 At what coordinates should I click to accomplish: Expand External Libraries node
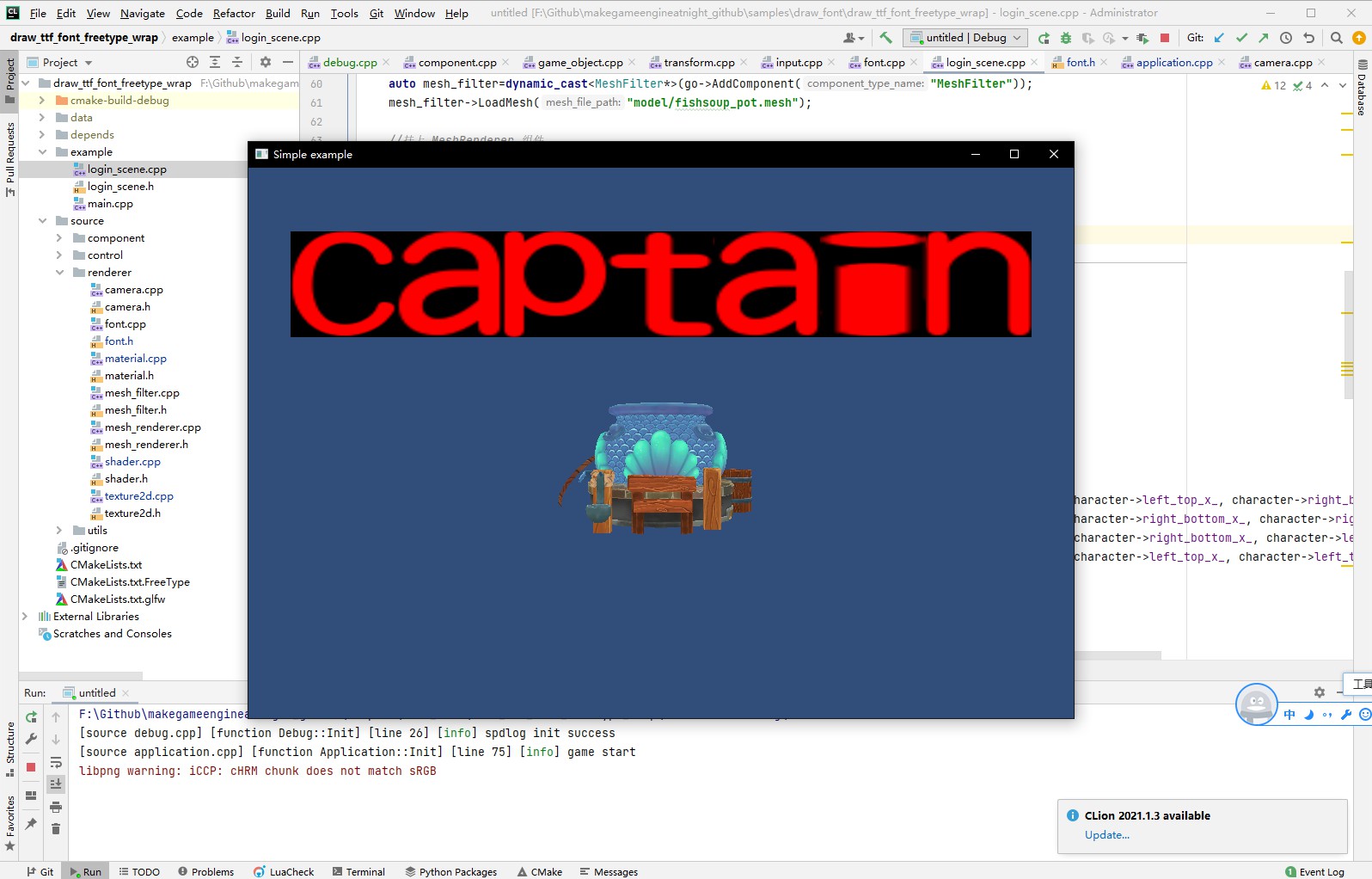(x=25, y=617)
